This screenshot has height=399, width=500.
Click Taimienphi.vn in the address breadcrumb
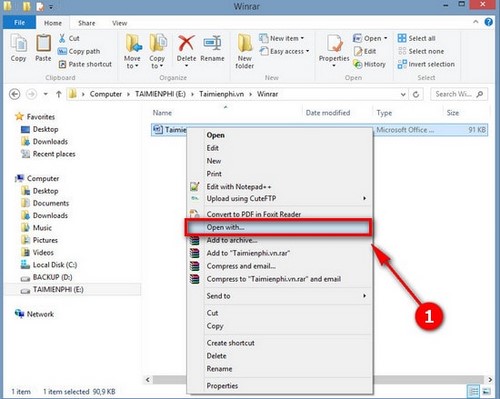click(222, 94)
